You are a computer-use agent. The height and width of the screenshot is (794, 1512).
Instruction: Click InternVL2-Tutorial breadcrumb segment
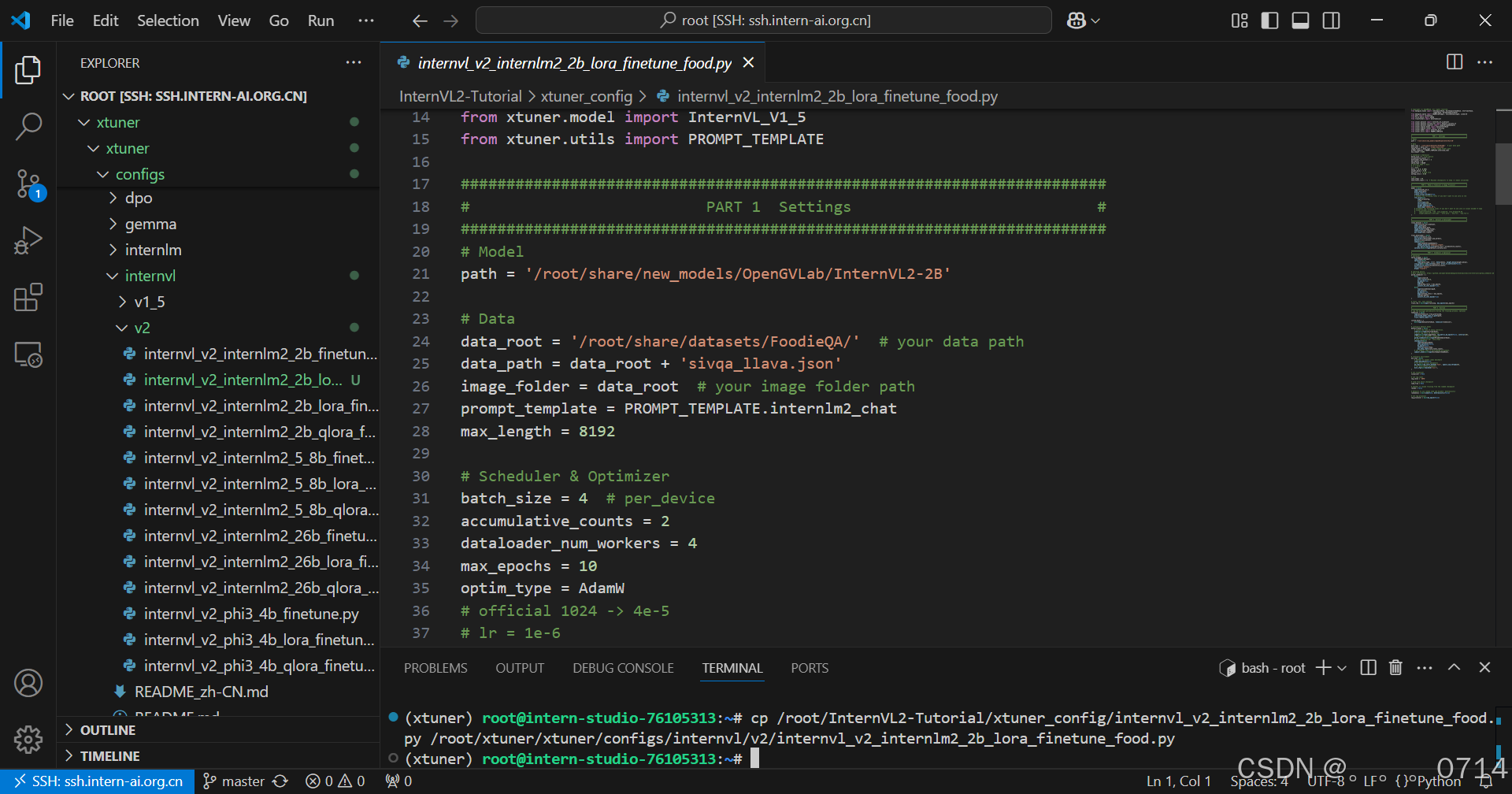point(460,96)
